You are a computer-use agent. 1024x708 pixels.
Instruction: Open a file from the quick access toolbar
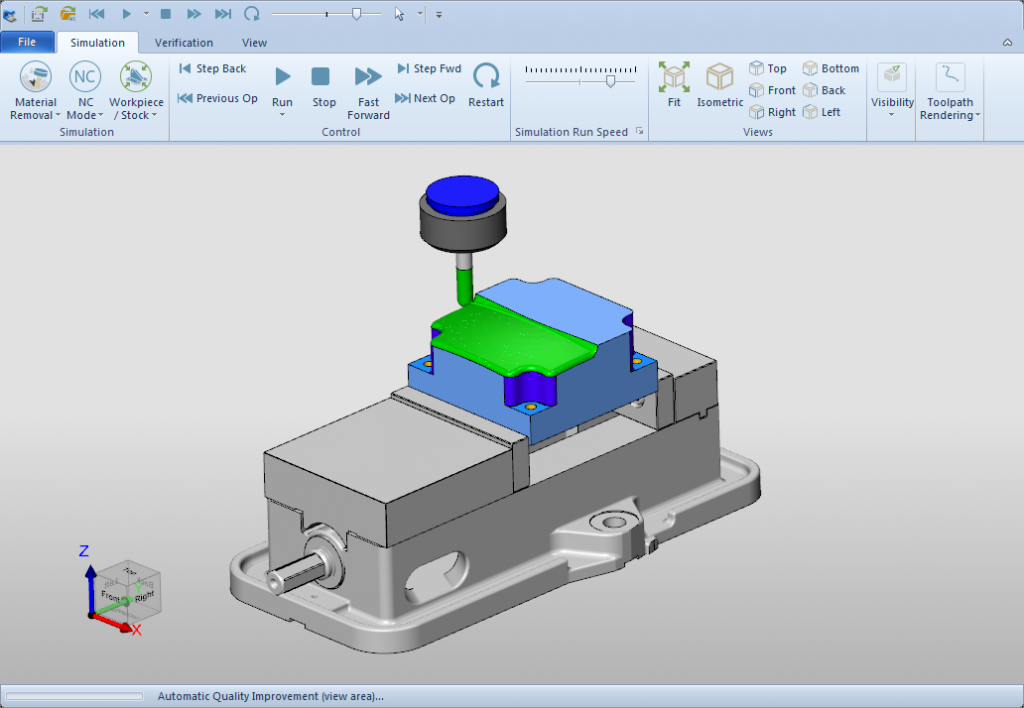pos(66,14)
